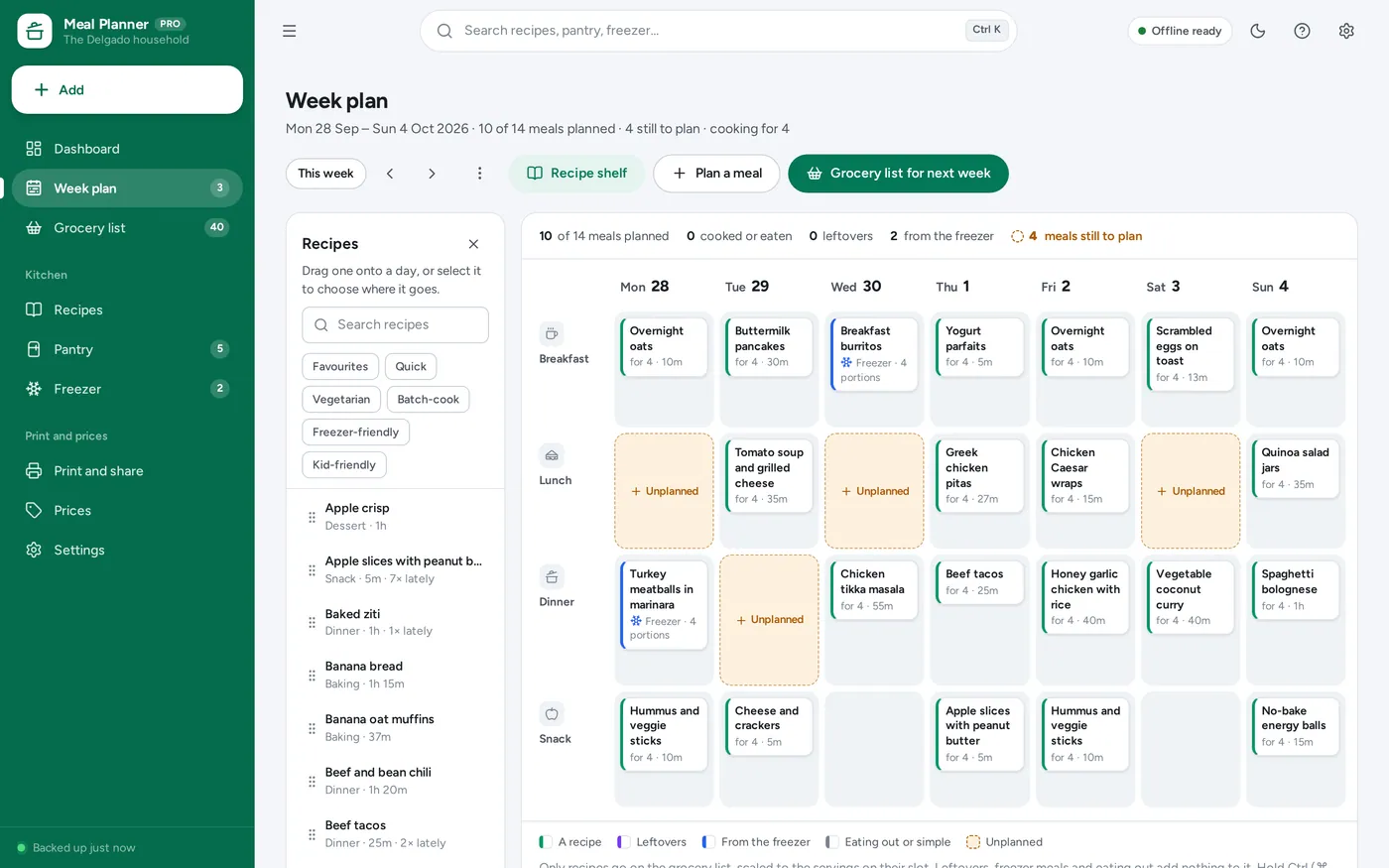The image size is (1389, 868).
Task: Open help via the question mark icon
Action: (x=1302, y=31)
